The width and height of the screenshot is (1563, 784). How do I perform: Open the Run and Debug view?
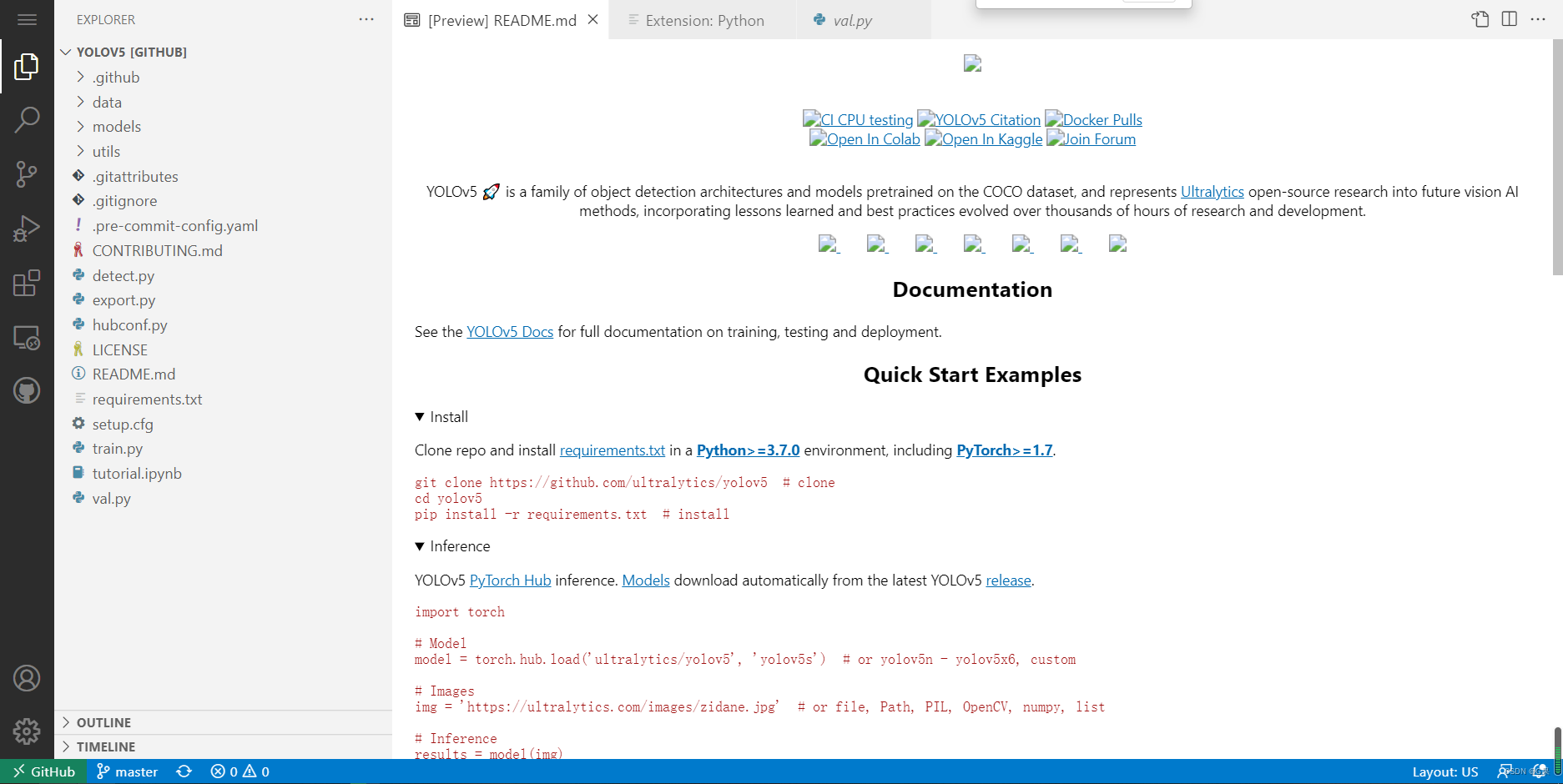(x=27, y=228)
